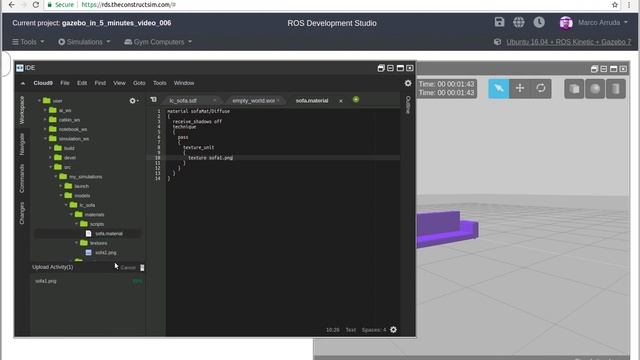Viewport: 640px width, 360px height.
Task: Open the Edit menu in the IDE
Action: (82, 83)
